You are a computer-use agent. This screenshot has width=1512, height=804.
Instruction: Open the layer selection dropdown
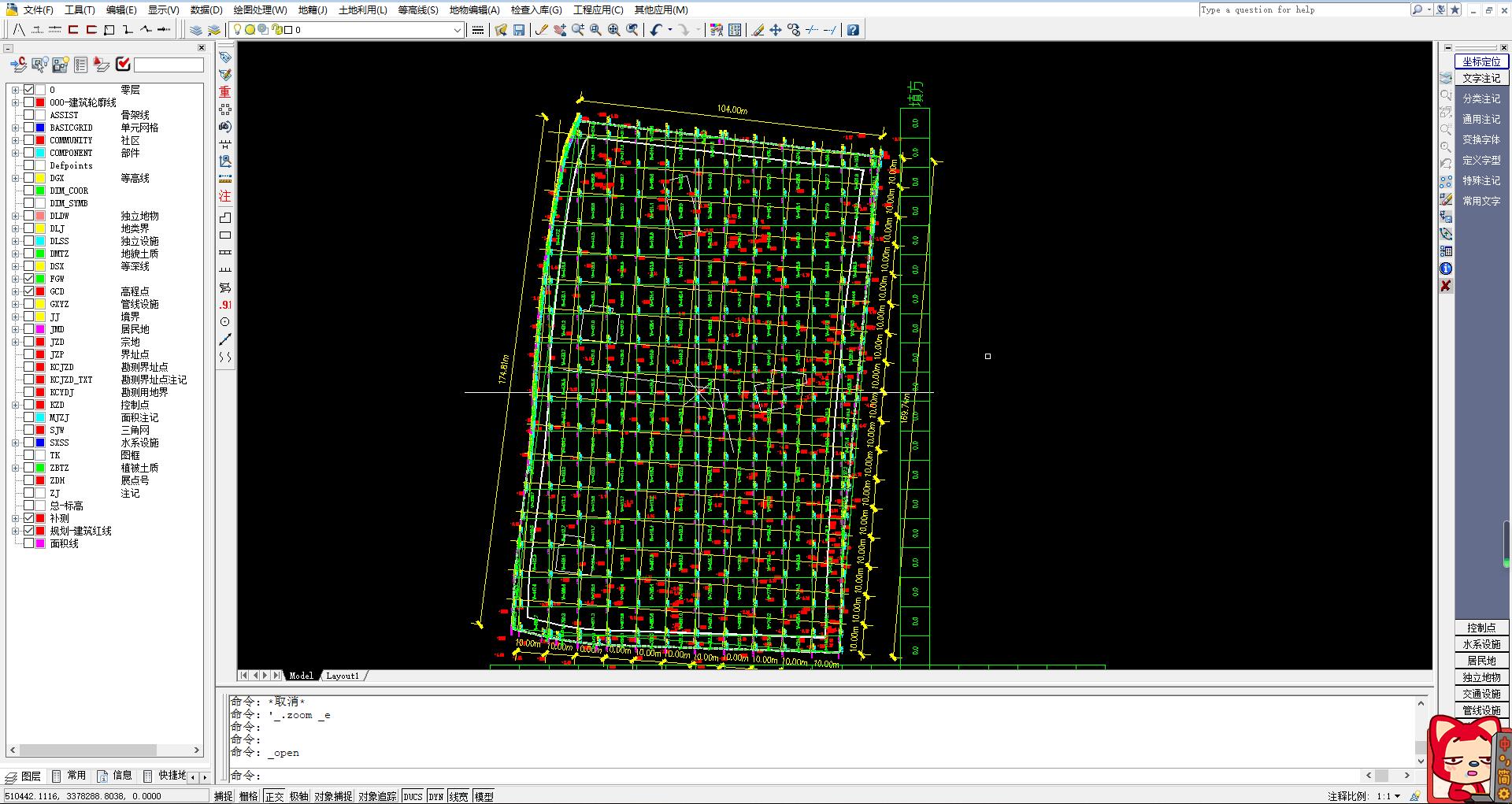pyautogui.click(x=457, y=30)
